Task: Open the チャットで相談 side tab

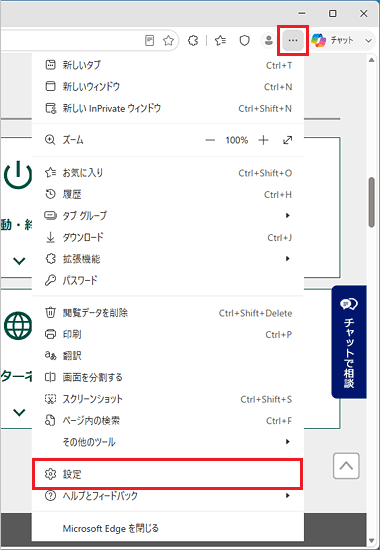Action: (x=349, y=342)
